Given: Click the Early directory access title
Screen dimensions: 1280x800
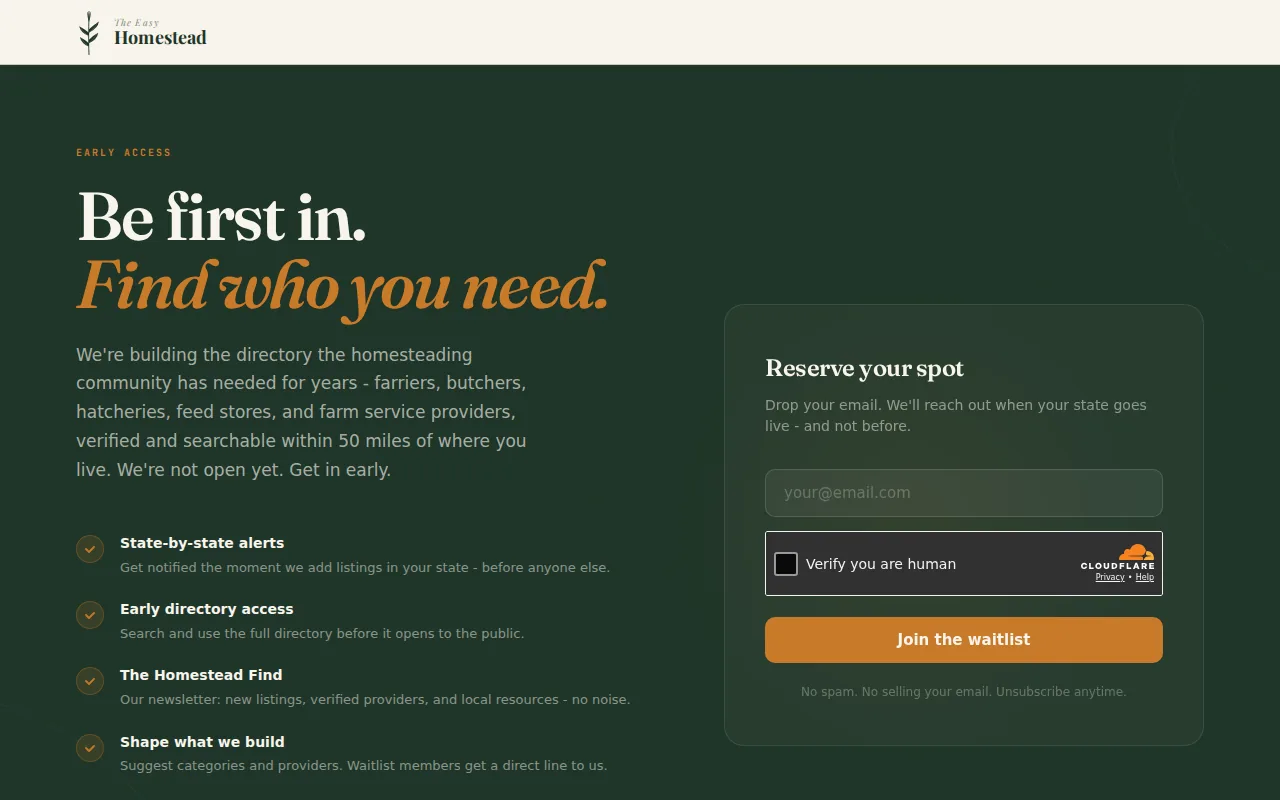Looking at the screenshot, I should 207,609.
